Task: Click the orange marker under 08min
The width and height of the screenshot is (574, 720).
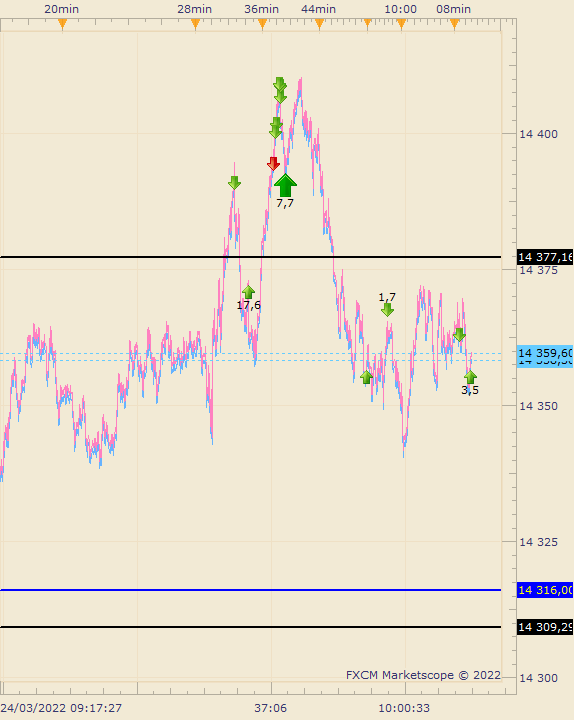Action: coord(455,25)
